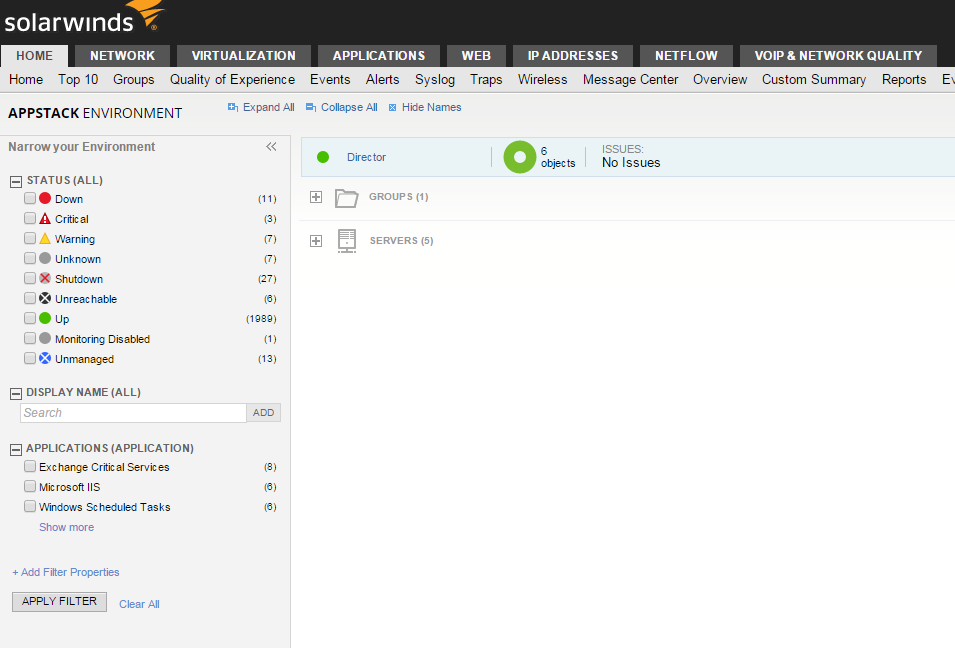Image resolution: width=955 pixels, height=648 pixels.
Task: Open the APPLICATIONS tab
Action: (x=379, y=55)
